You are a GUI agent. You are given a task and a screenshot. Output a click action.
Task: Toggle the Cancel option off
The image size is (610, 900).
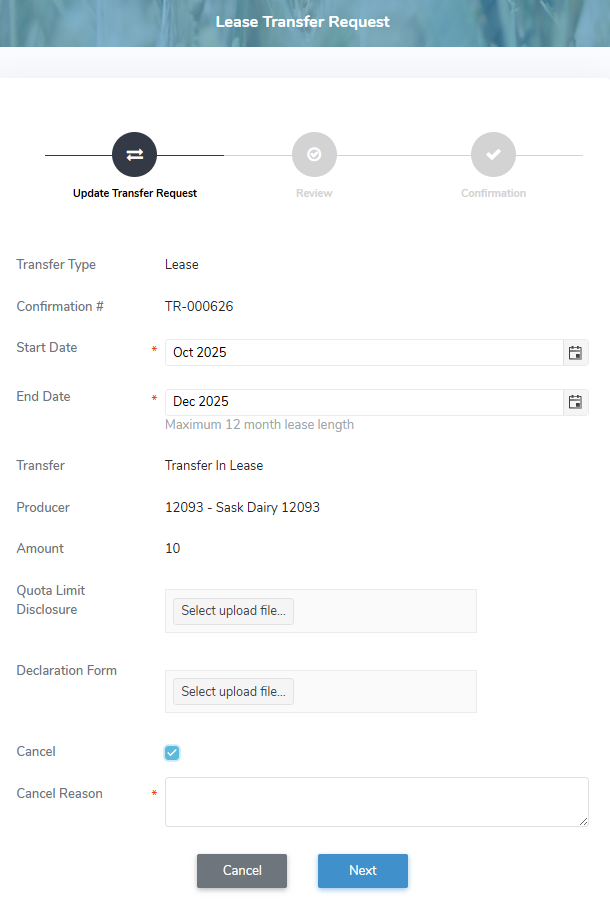171,751
